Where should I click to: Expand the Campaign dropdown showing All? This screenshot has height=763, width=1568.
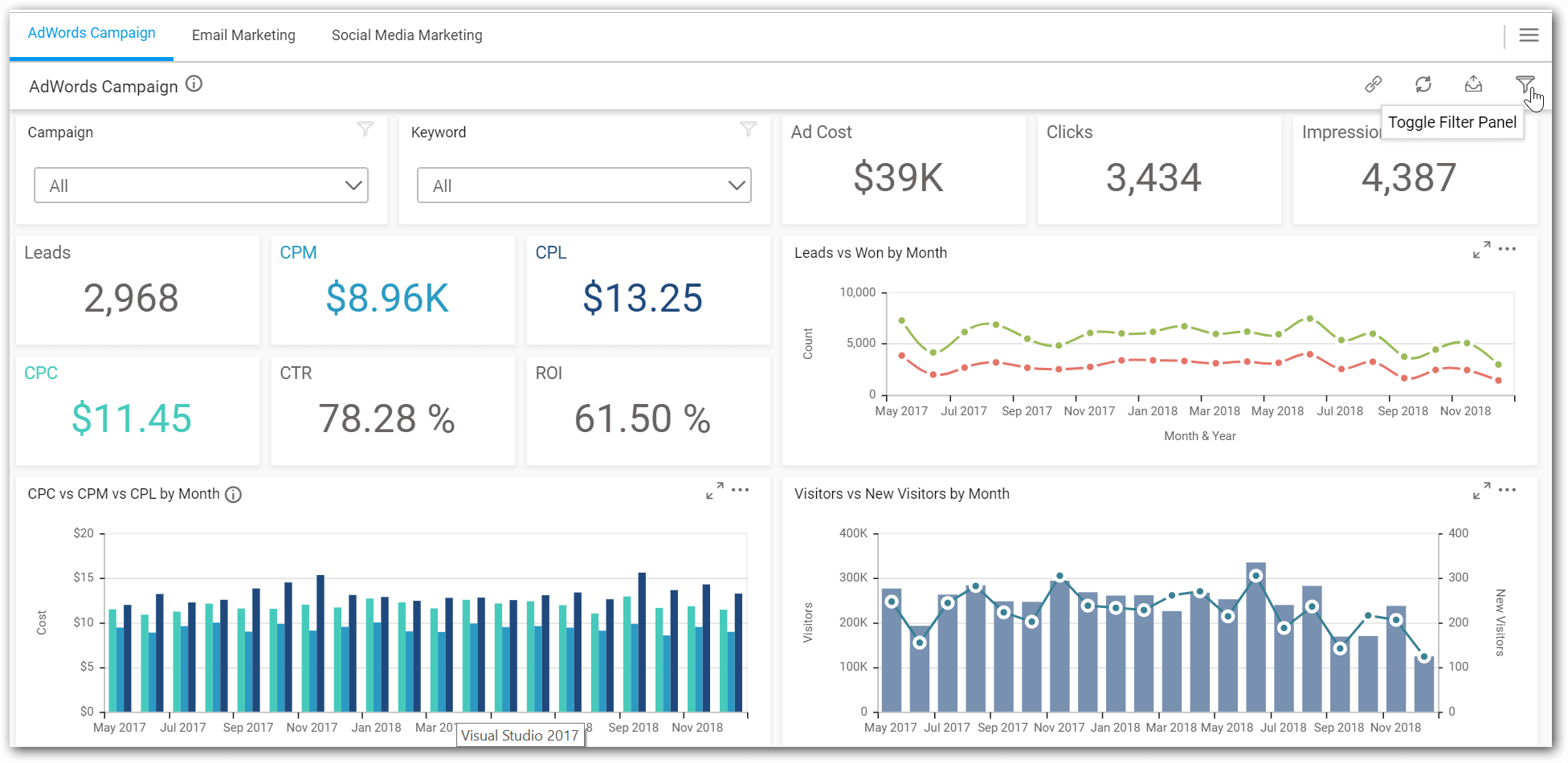(201, 186)
